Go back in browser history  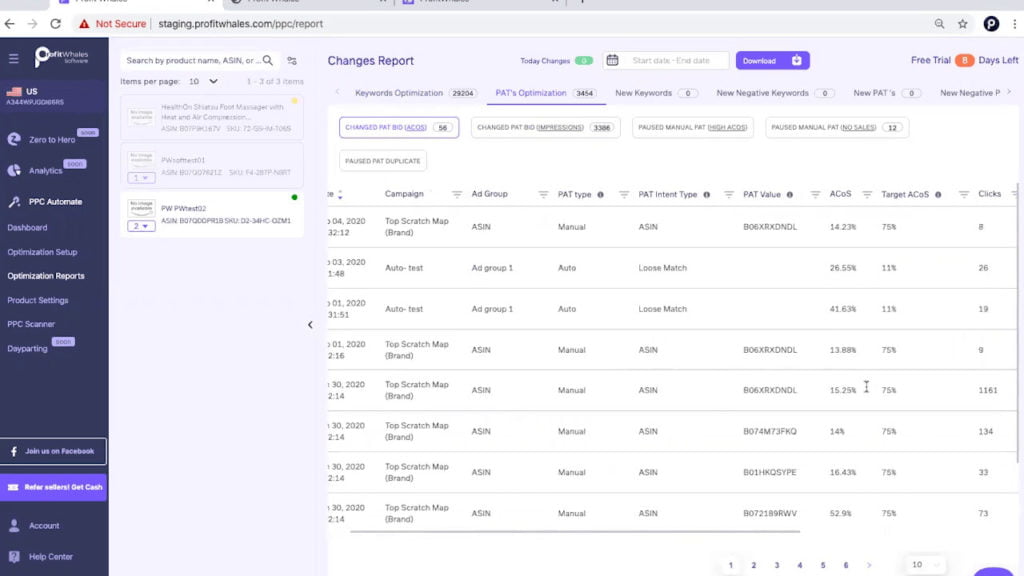(10, 24)
